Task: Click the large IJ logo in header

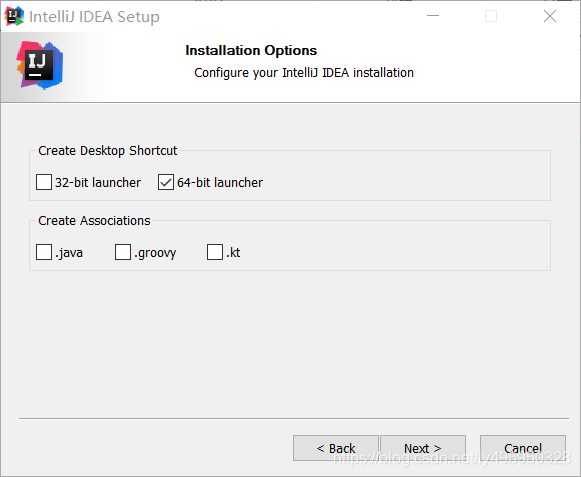Action: click(40, 66)
